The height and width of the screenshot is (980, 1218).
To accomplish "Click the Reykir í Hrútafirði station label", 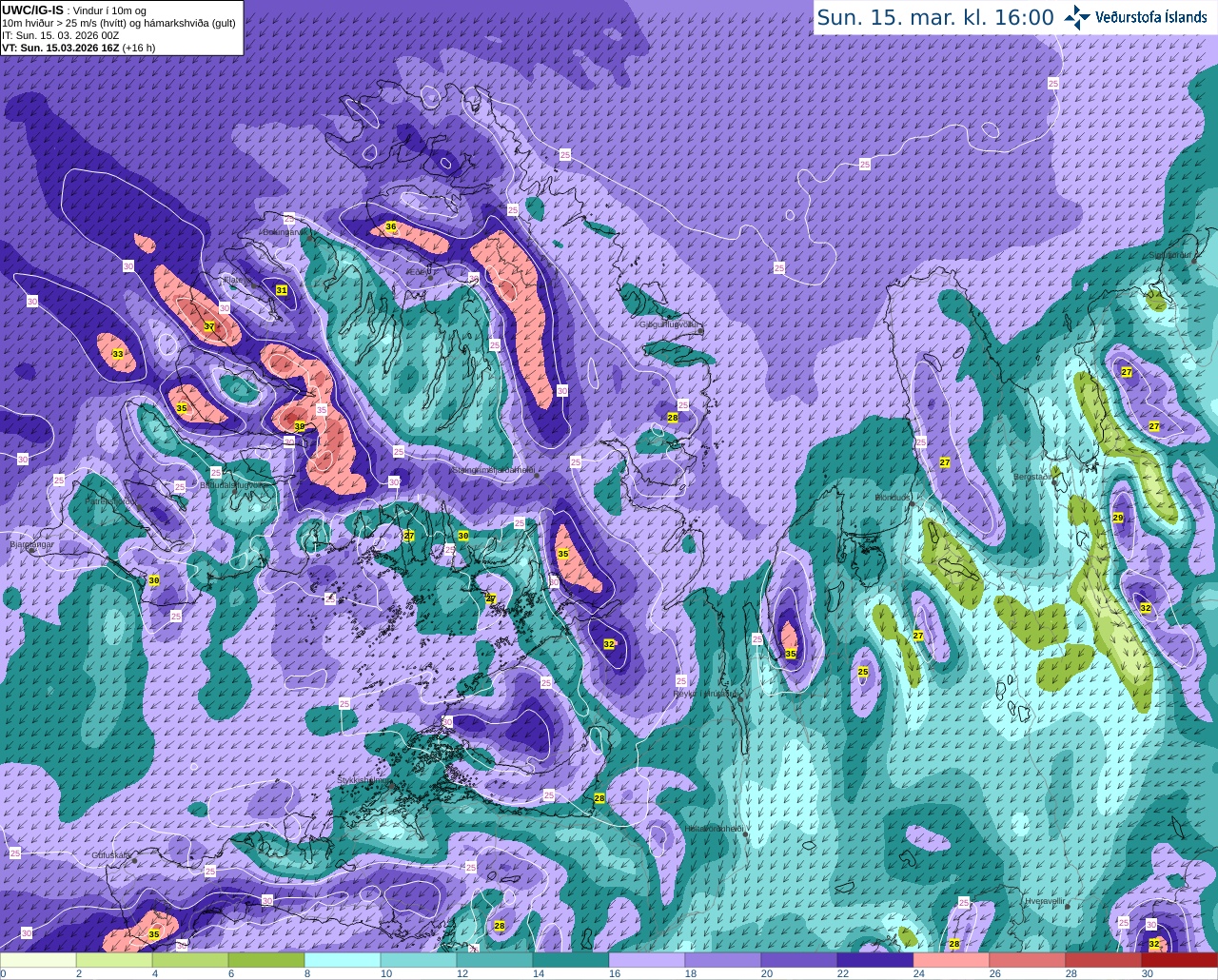I will [706, 694].
